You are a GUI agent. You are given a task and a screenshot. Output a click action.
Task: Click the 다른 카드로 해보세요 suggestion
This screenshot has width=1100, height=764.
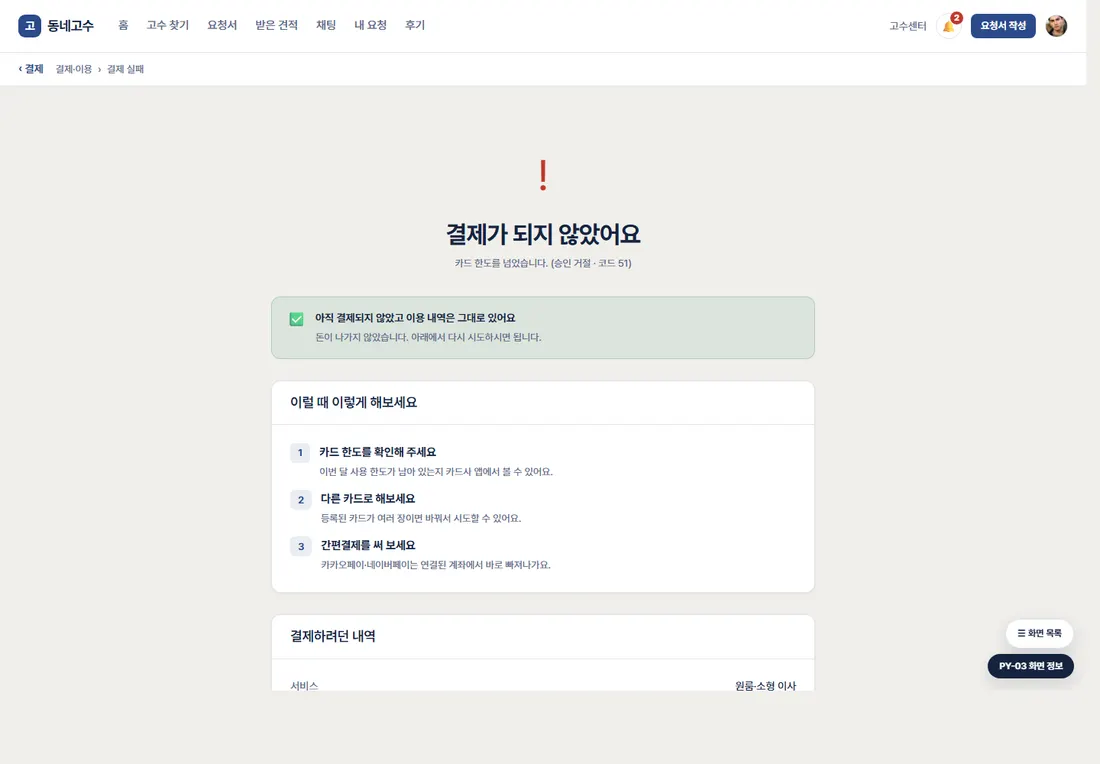click(x=368, y=499)
